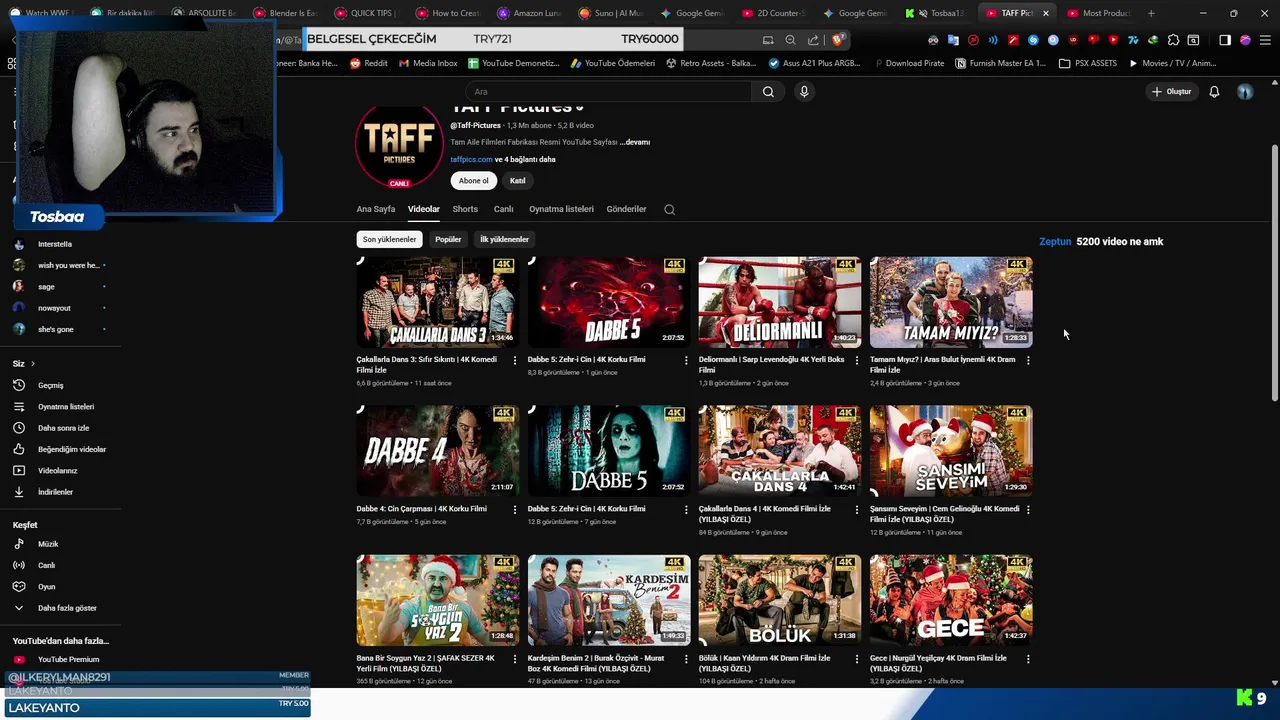Click the YouTube search input field

pos(610,91)
